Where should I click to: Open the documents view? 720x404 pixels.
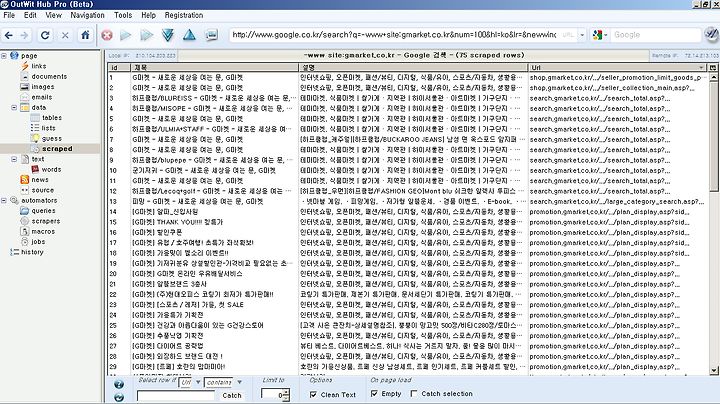(x=49, y=76)
